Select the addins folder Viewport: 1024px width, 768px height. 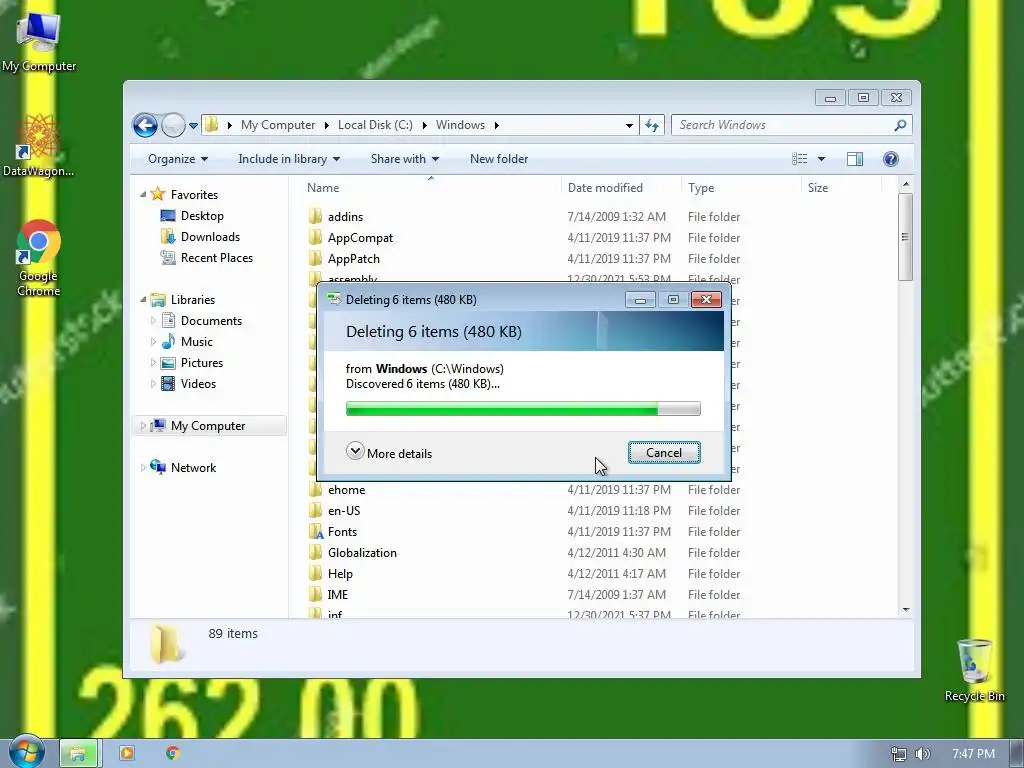point(345,217)
